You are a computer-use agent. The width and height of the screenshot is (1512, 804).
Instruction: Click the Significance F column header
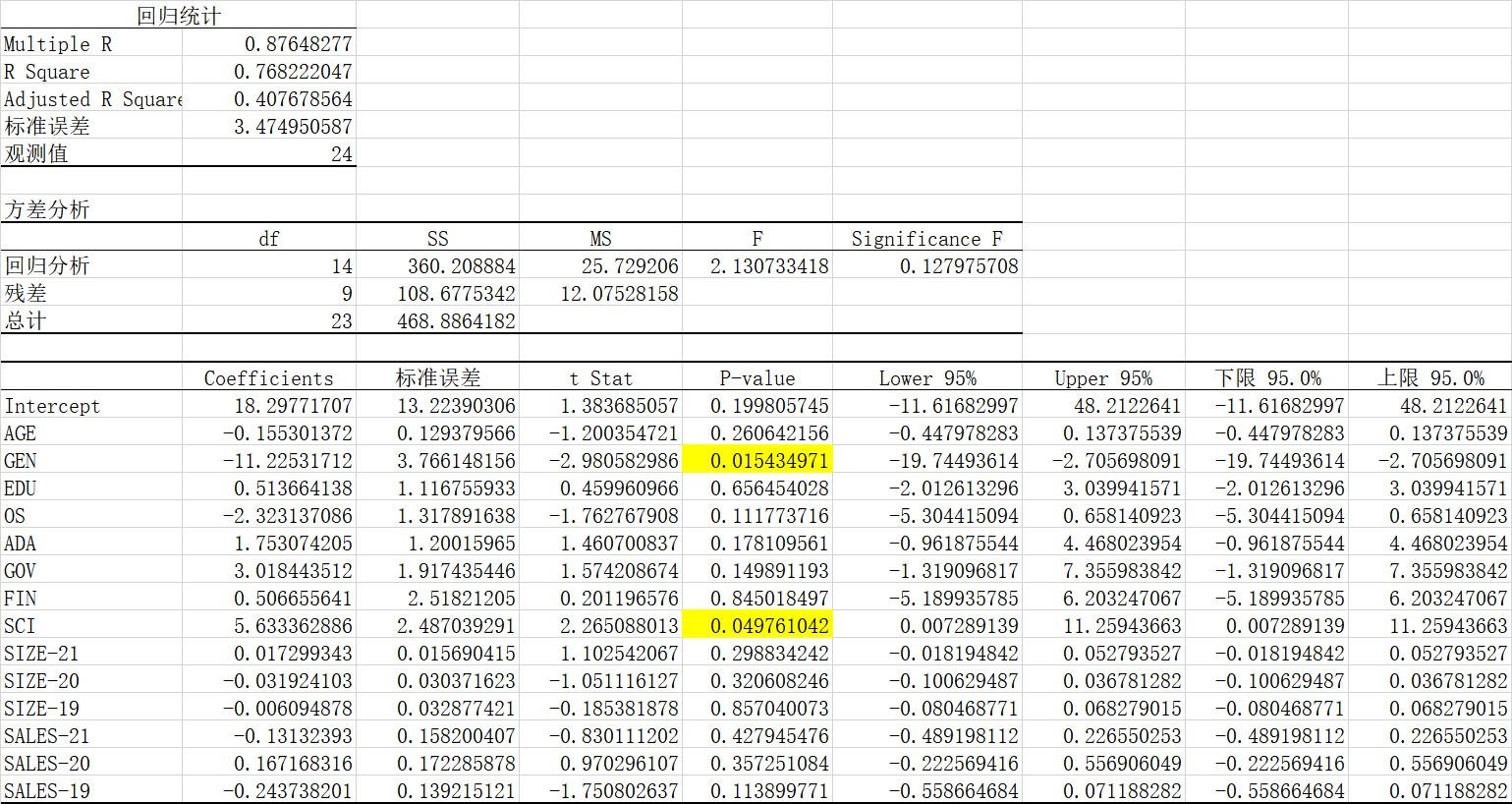coord(926,239)
